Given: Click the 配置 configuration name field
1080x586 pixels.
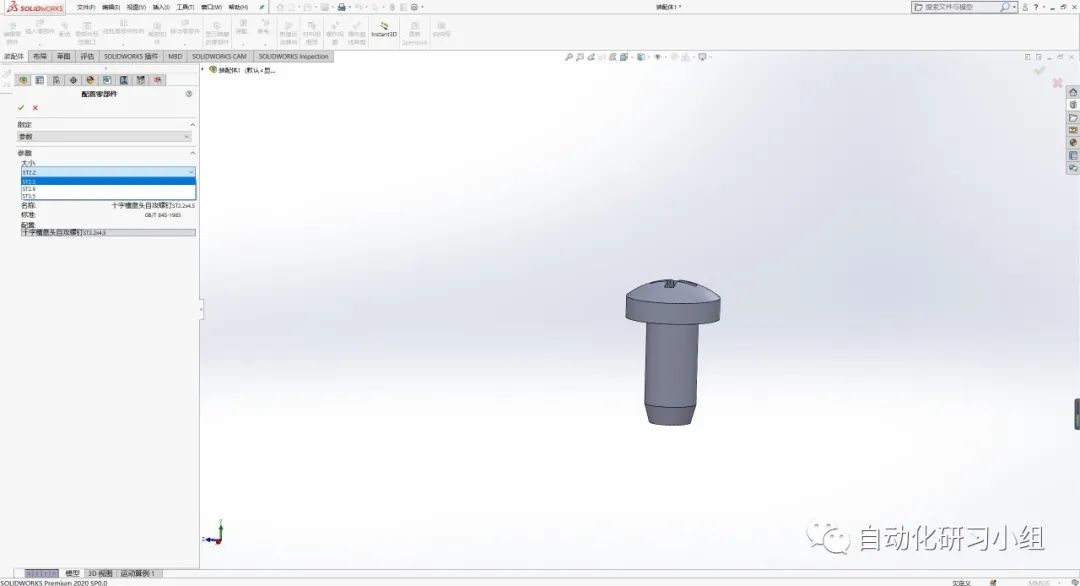Looking at the screenshot, I should [108, 233].
